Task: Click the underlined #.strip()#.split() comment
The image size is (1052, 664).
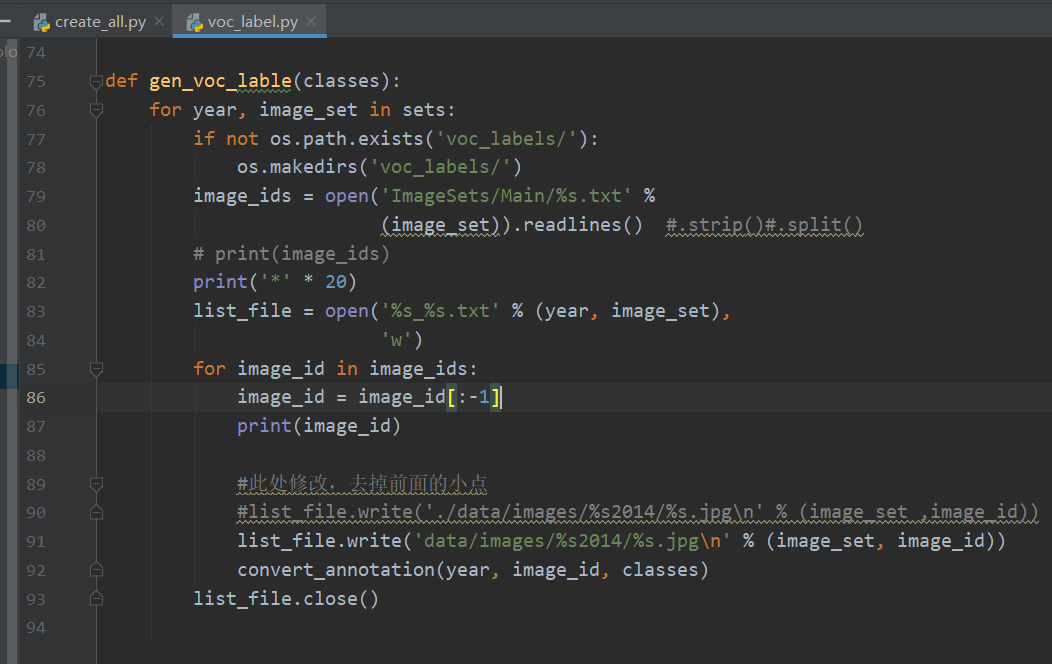Action: tap(764, 224)
